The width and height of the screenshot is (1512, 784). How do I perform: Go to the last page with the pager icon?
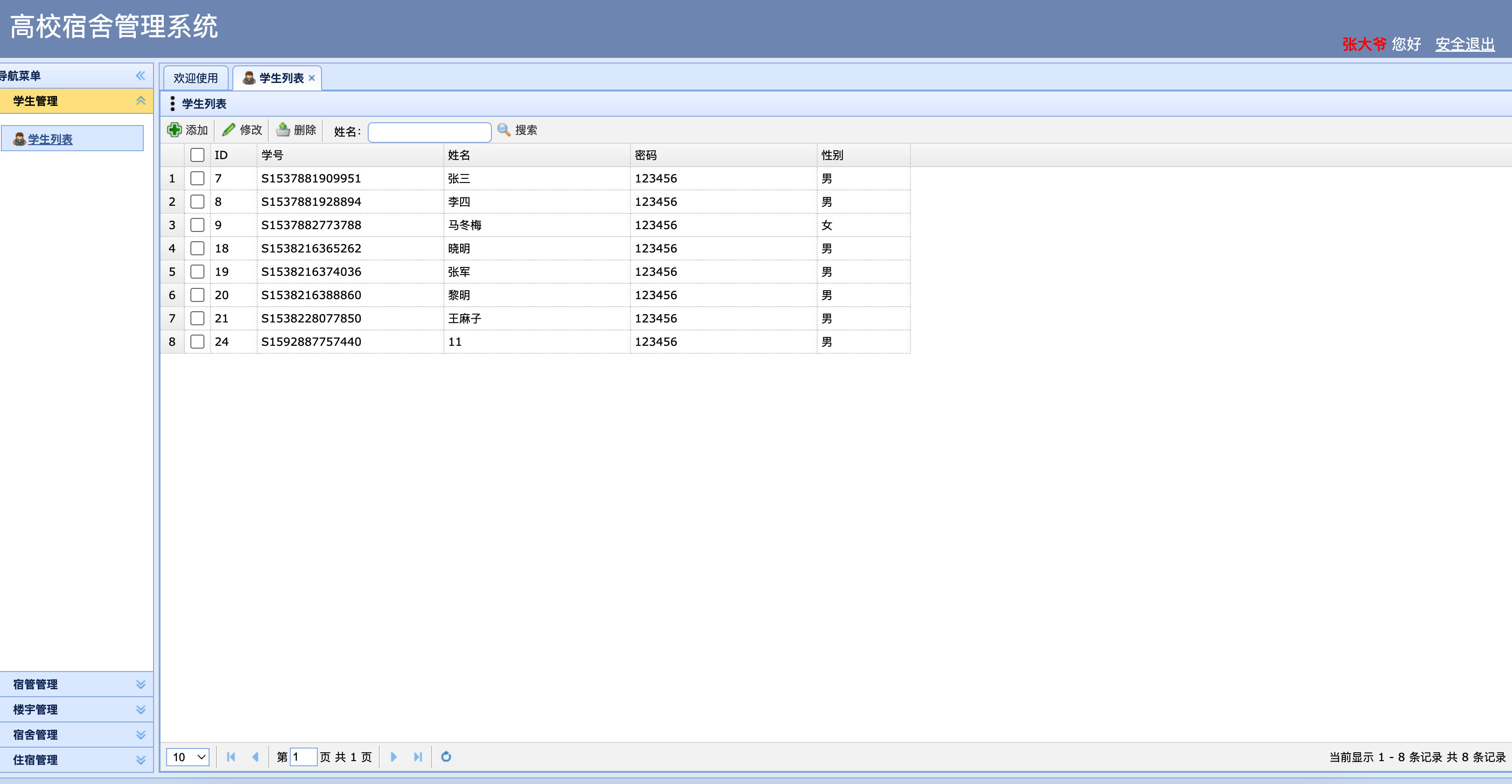pyautogui.click(x=417, y=756)
